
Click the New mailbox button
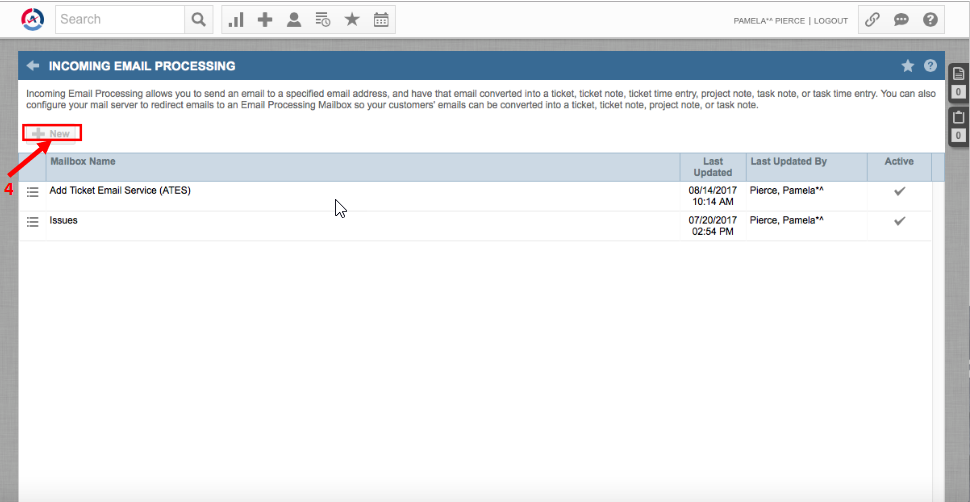(x=52, y=133)
